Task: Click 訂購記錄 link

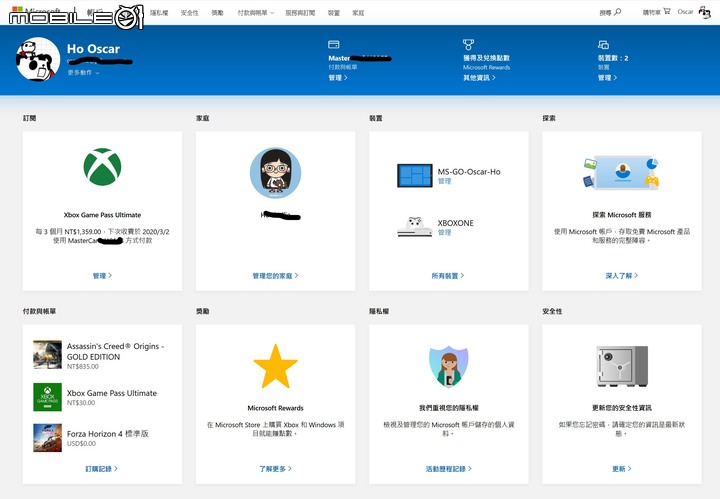Action: [x=101, y=469]
